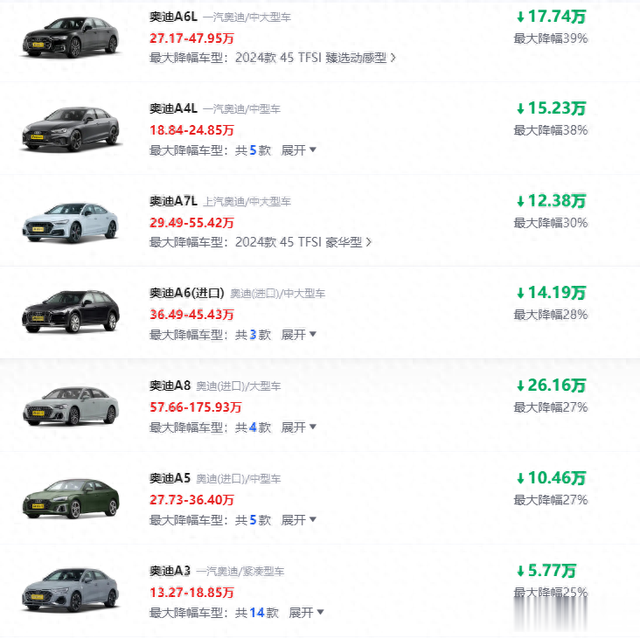
Task: Expand the 奥迪A5 model list with 展开
Action: tap(298, 520)
